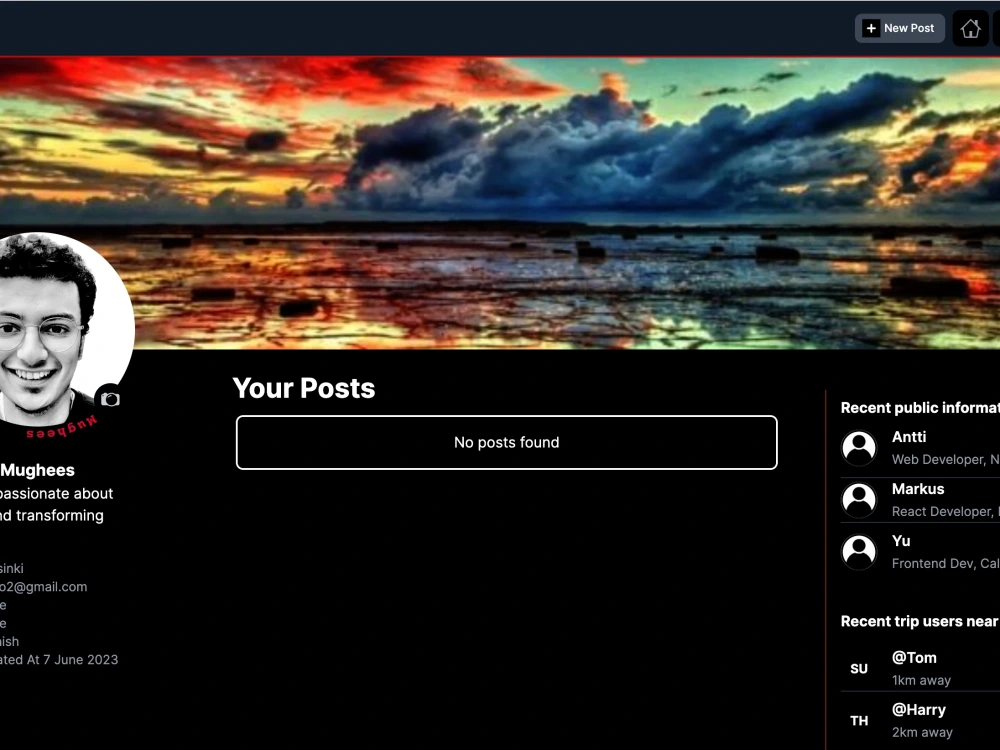Click the camera icon on profile picture
The height and width of the screenshot is (750, 1000).
pyautogui.click(x=110, y=399)
